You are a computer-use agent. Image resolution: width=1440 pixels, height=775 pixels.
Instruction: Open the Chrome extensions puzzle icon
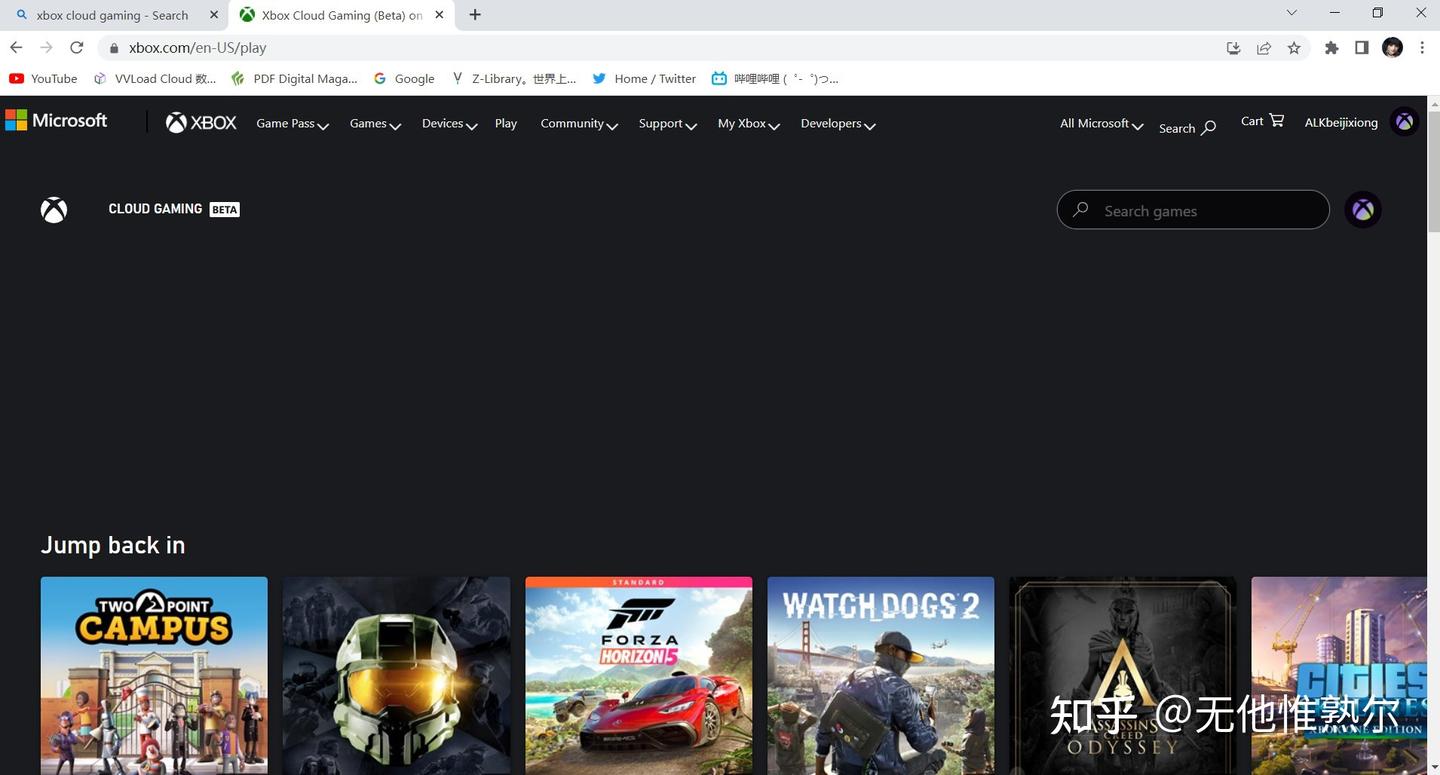click(1331, 48)
